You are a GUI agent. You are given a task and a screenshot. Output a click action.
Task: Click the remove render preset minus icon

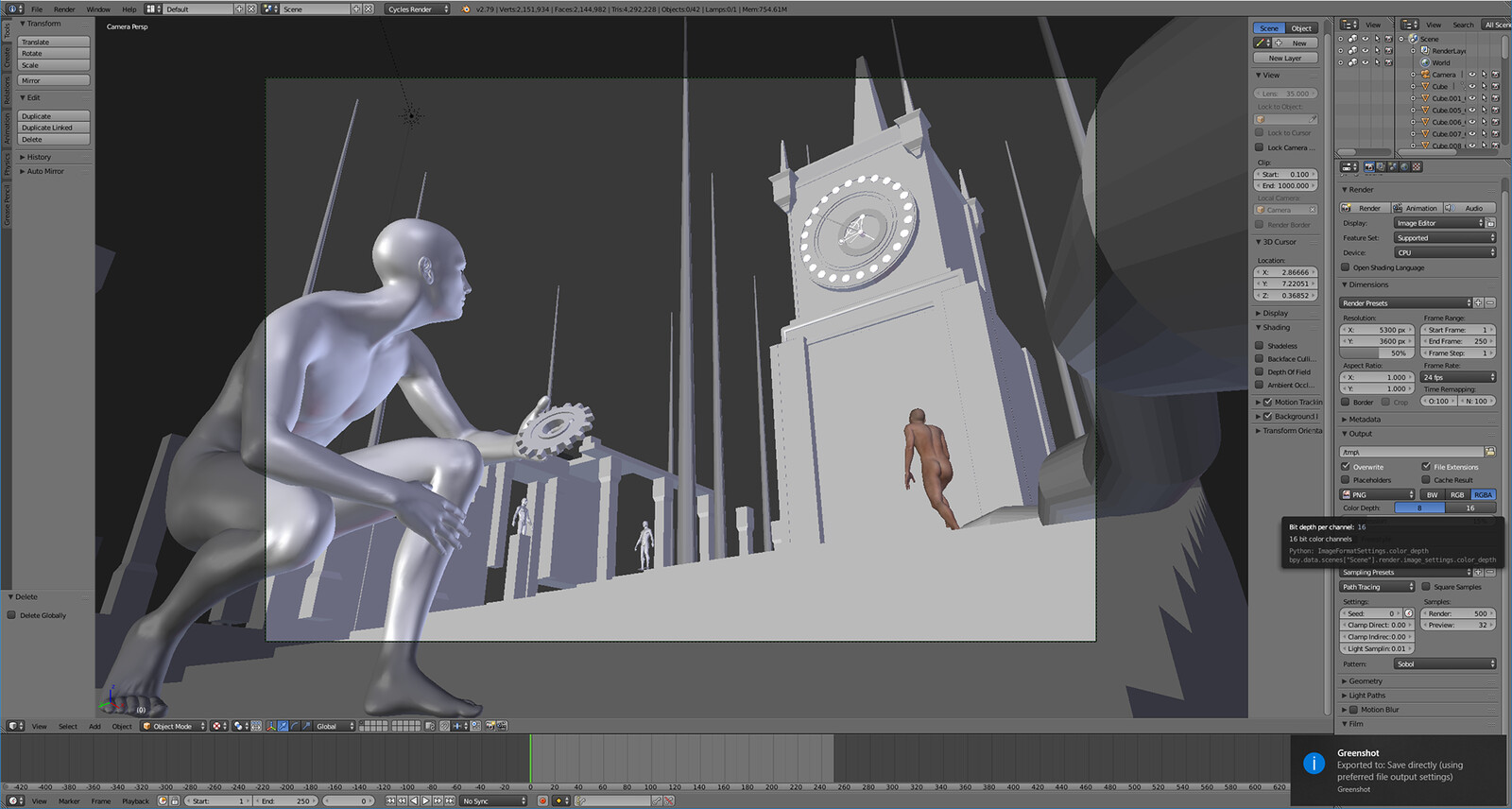[1490, 303]
